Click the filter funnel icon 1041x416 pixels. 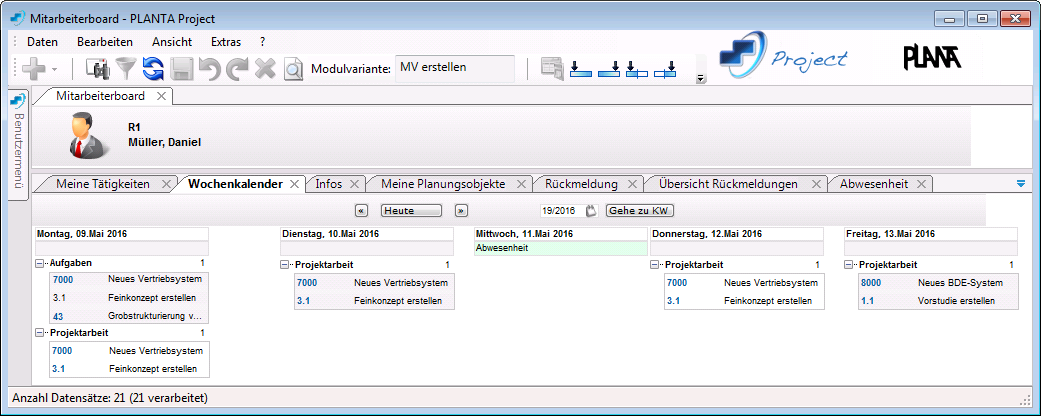click(127, 69)
